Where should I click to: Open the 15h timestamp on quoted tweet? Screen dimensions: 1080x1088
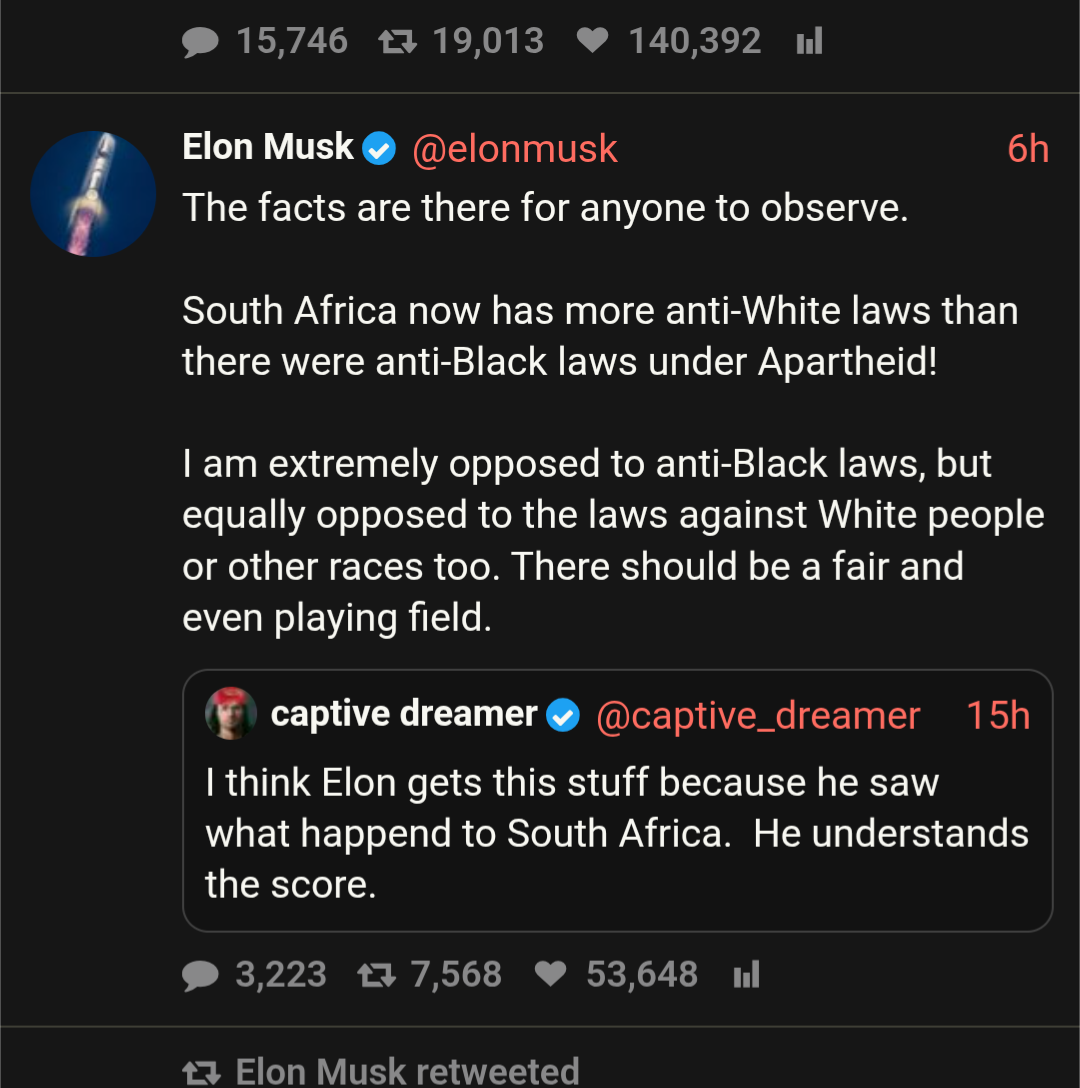(x=997, y=716)
